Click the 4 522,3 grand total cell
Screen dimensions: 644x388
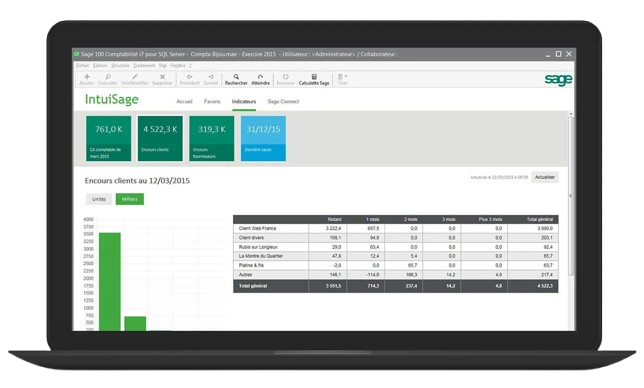pos(545,286)
